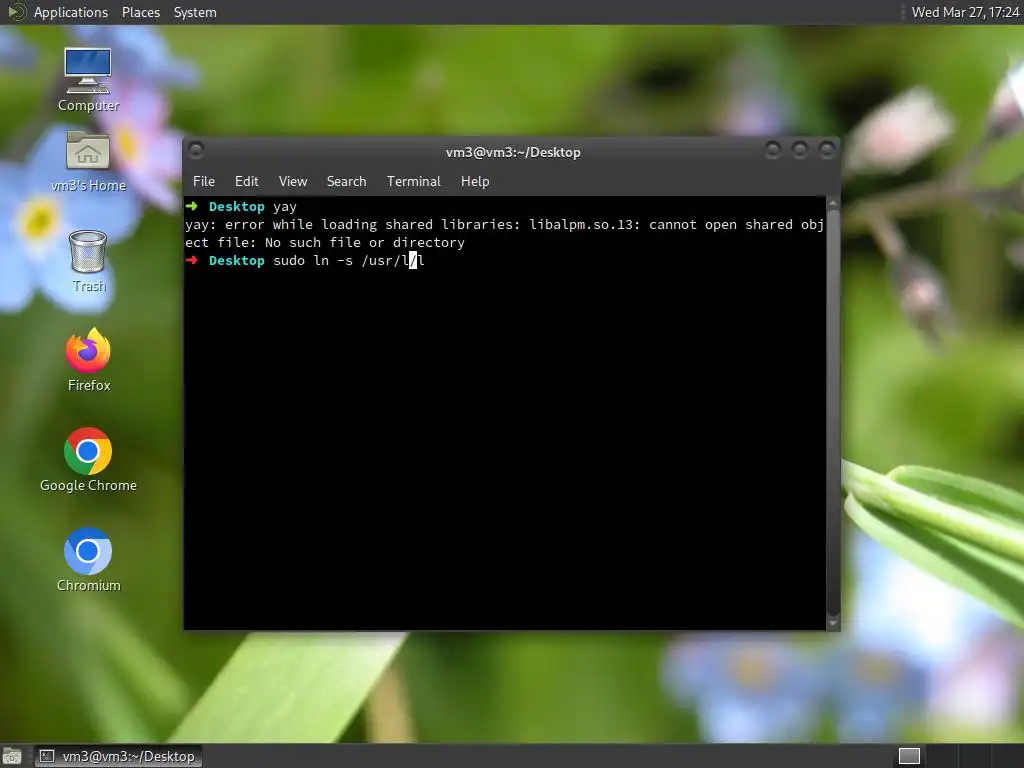Open the Computer desktop icon
The height and width of the screenshot is (768, 1024).
(x=88, y=79)
